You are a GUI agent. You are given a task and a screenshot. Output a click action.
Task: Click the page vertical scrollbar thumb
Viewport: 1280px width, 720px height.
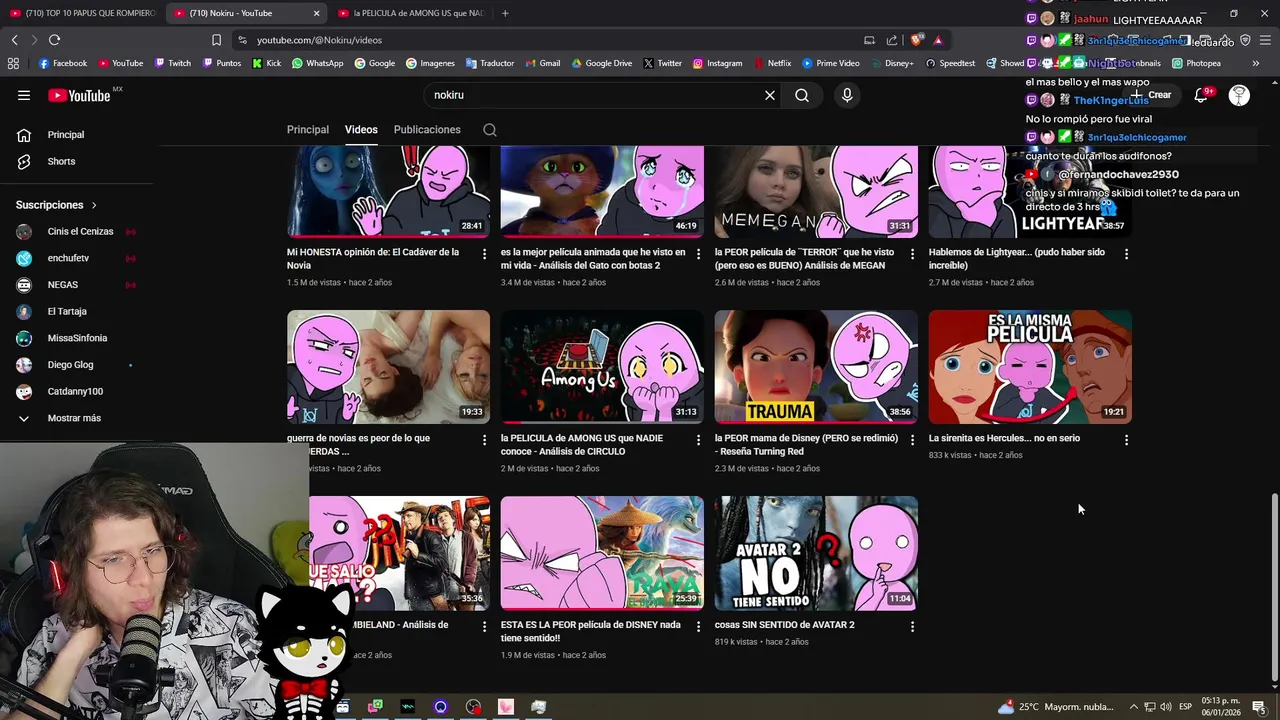[1274, 586]
